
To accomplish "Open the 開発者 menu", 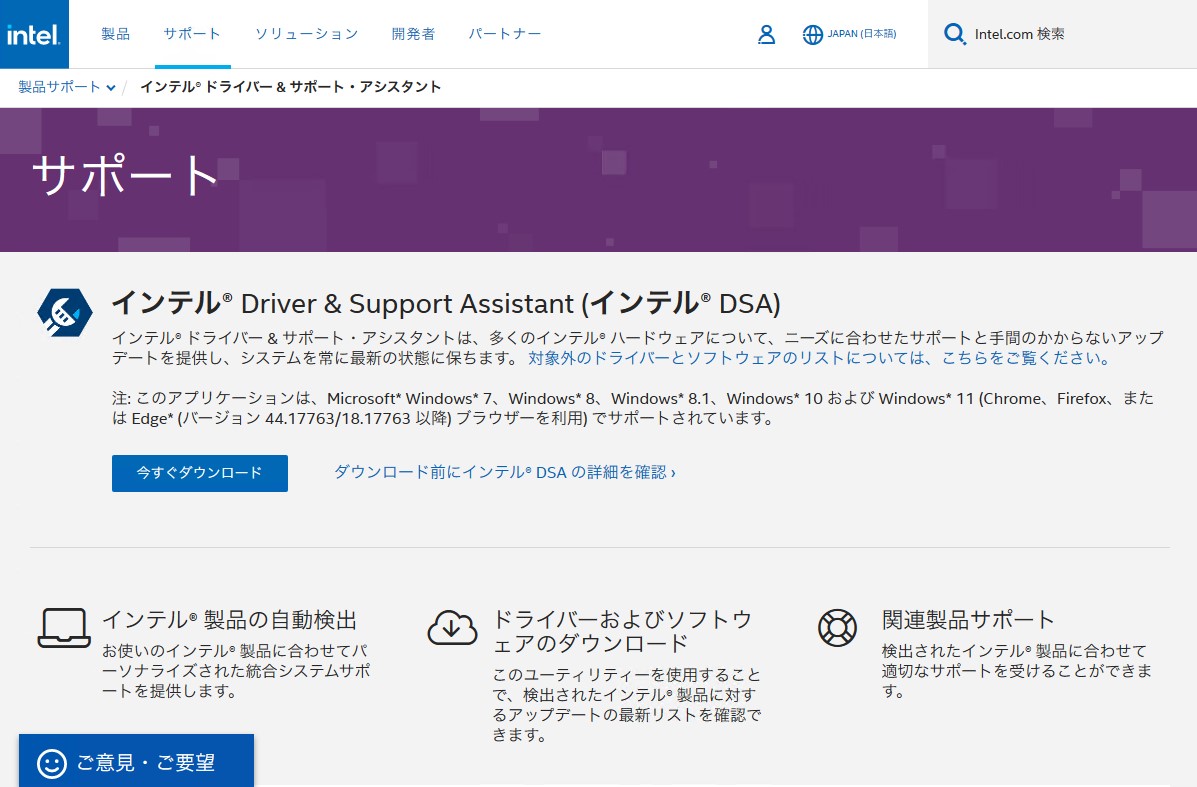I will pos(413,34).
